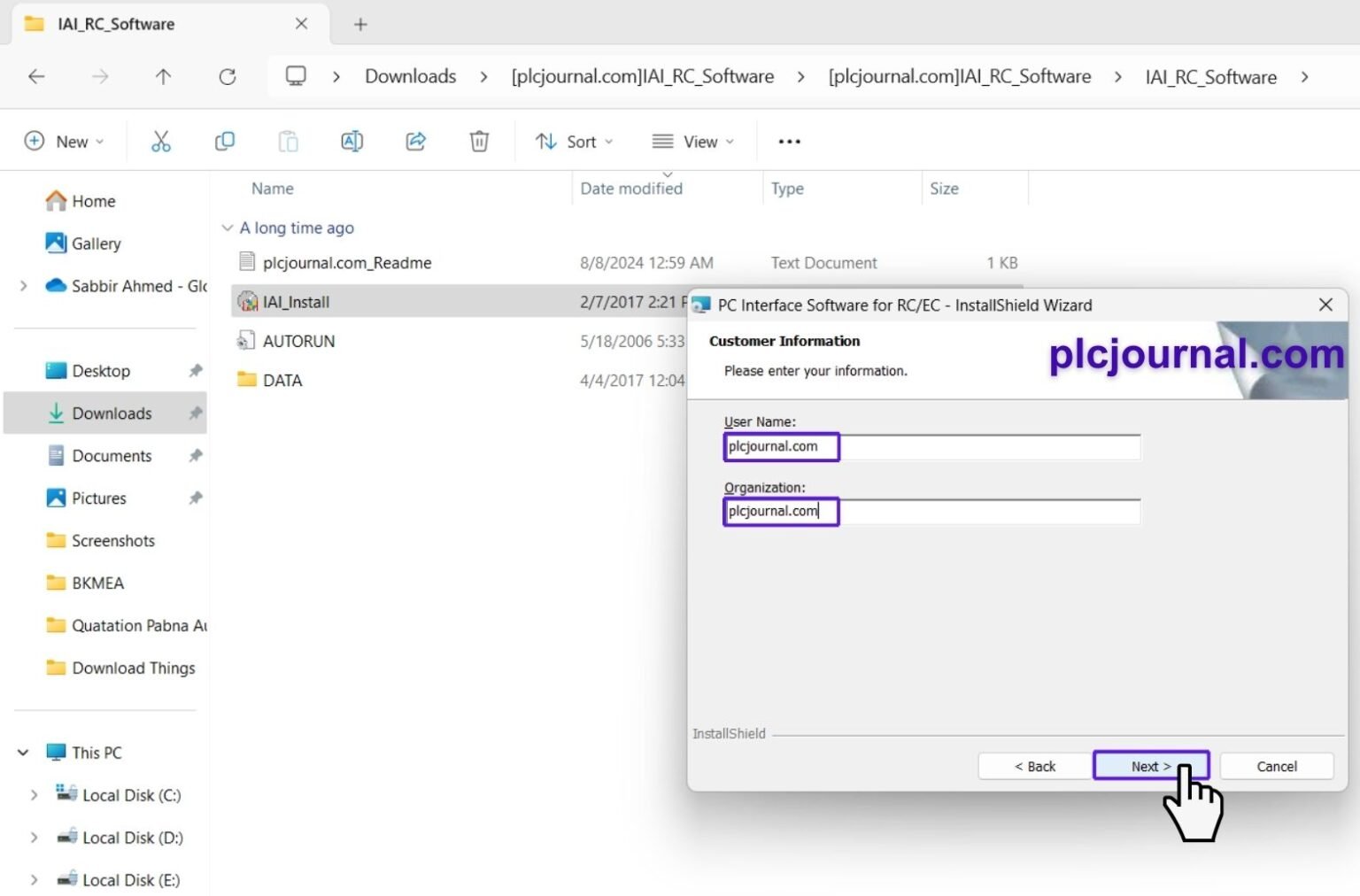Expand Local Disk (C:) in the tree
This screenshot has height=896, width=1360.
[34, 794]
